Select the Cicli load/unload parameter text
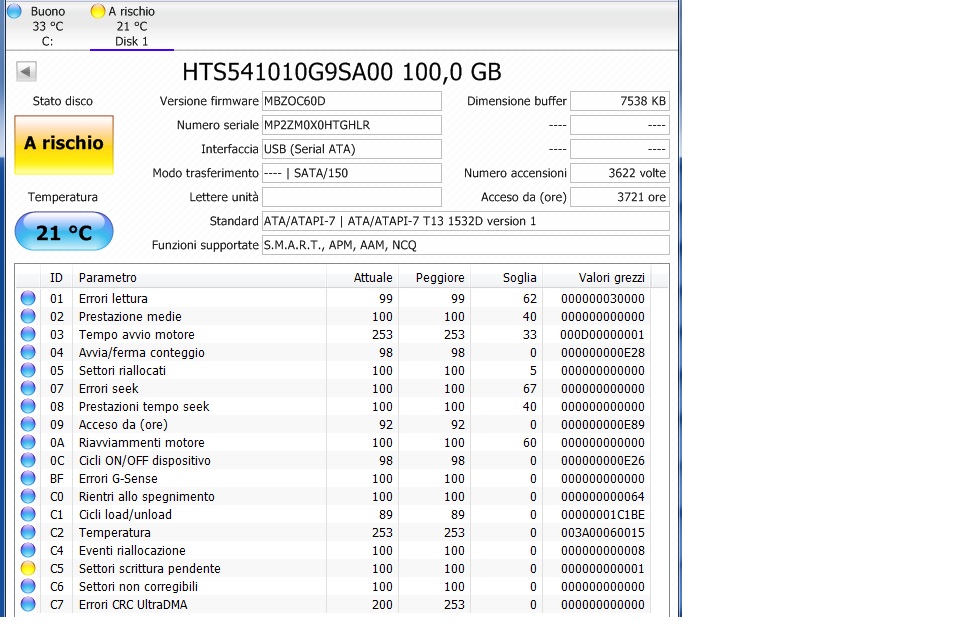963x624 pixels. point(125,515)
